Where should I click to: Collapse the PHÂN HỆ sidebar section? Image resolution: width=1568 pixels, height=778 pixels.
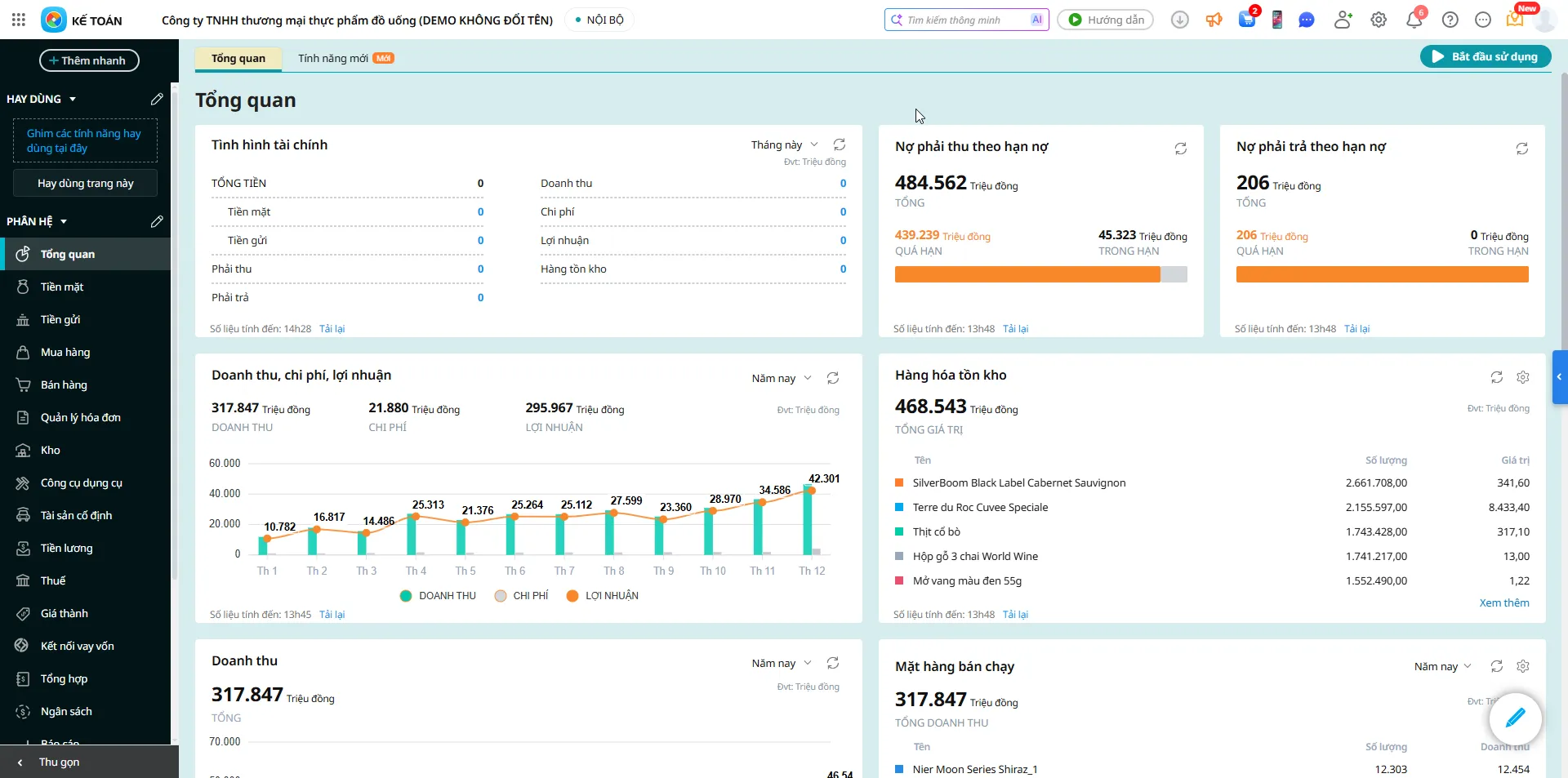[64, 221]
